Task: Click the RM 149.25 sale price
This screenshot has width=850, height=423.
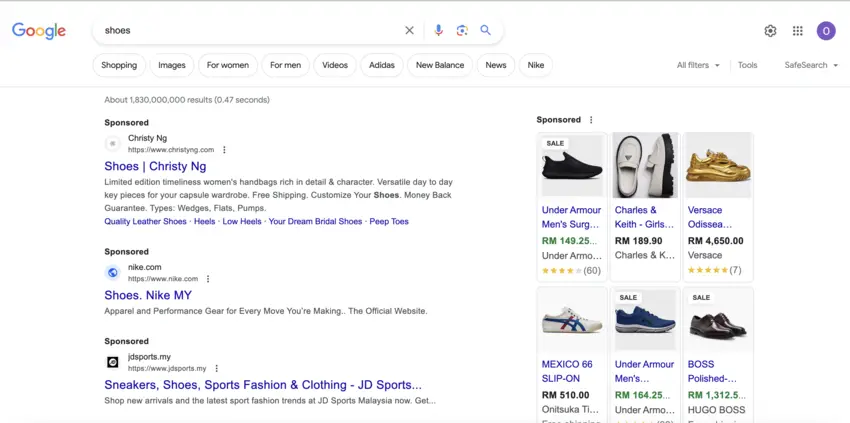Action: 569,241
